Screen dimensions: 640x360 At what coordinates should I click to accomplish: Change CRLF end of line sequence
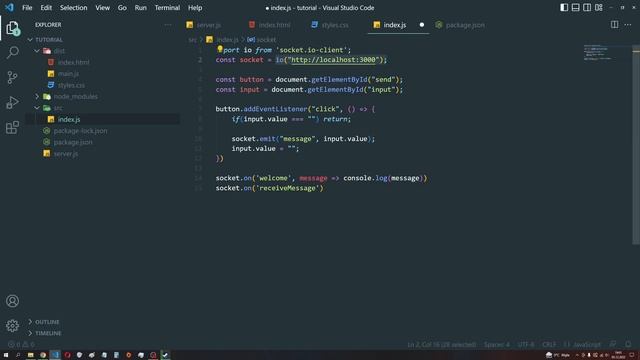coord(549,344)
